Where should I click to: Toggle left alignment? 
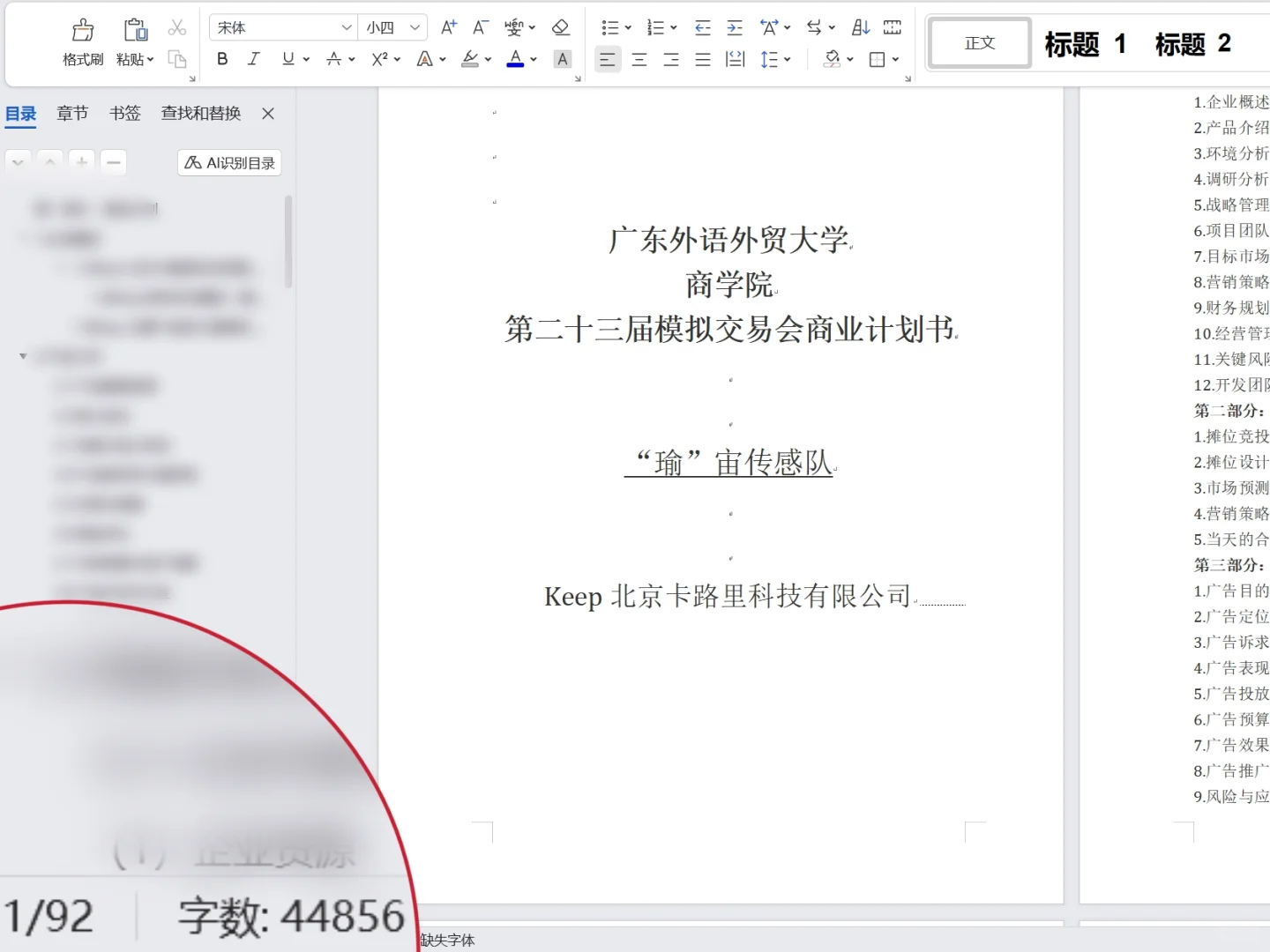[x=608, y=59]
